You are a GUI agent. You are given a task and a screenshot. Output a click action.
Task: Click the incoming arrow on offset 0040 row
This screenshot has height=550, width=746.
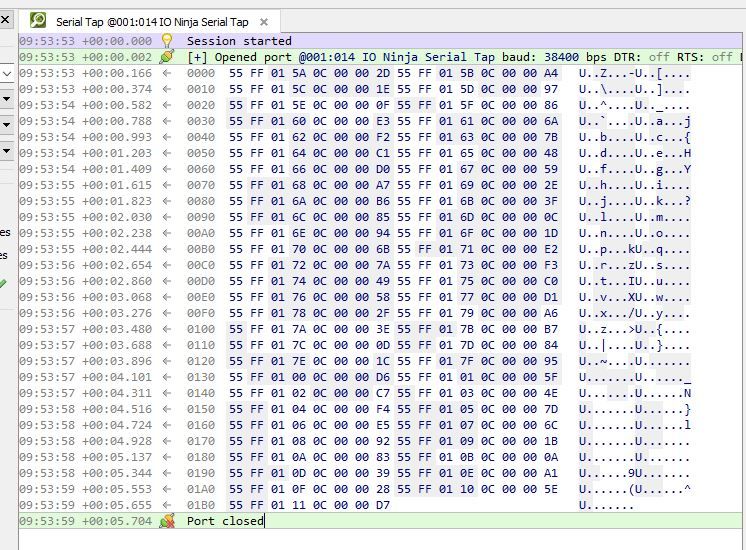pos(167,137)
